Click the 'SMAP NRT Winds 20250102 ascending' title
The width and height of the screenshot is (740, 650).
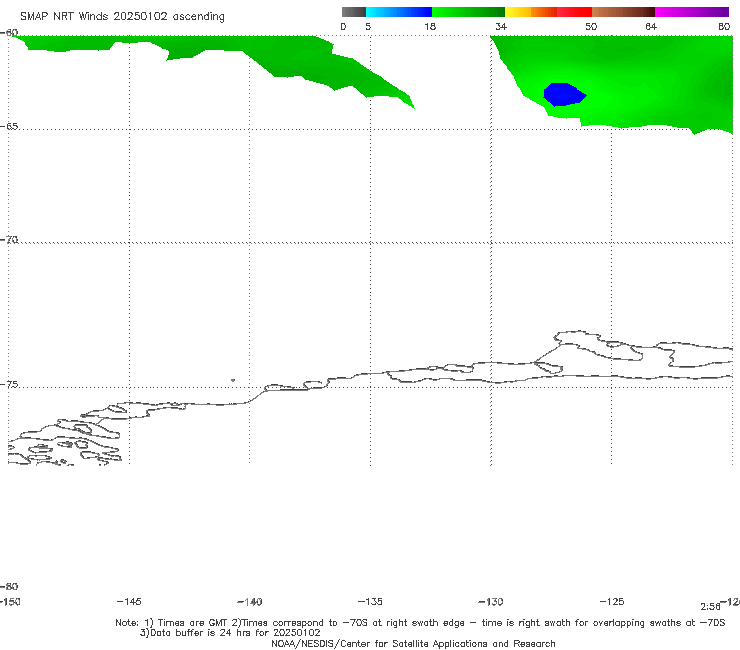(122, 17)
